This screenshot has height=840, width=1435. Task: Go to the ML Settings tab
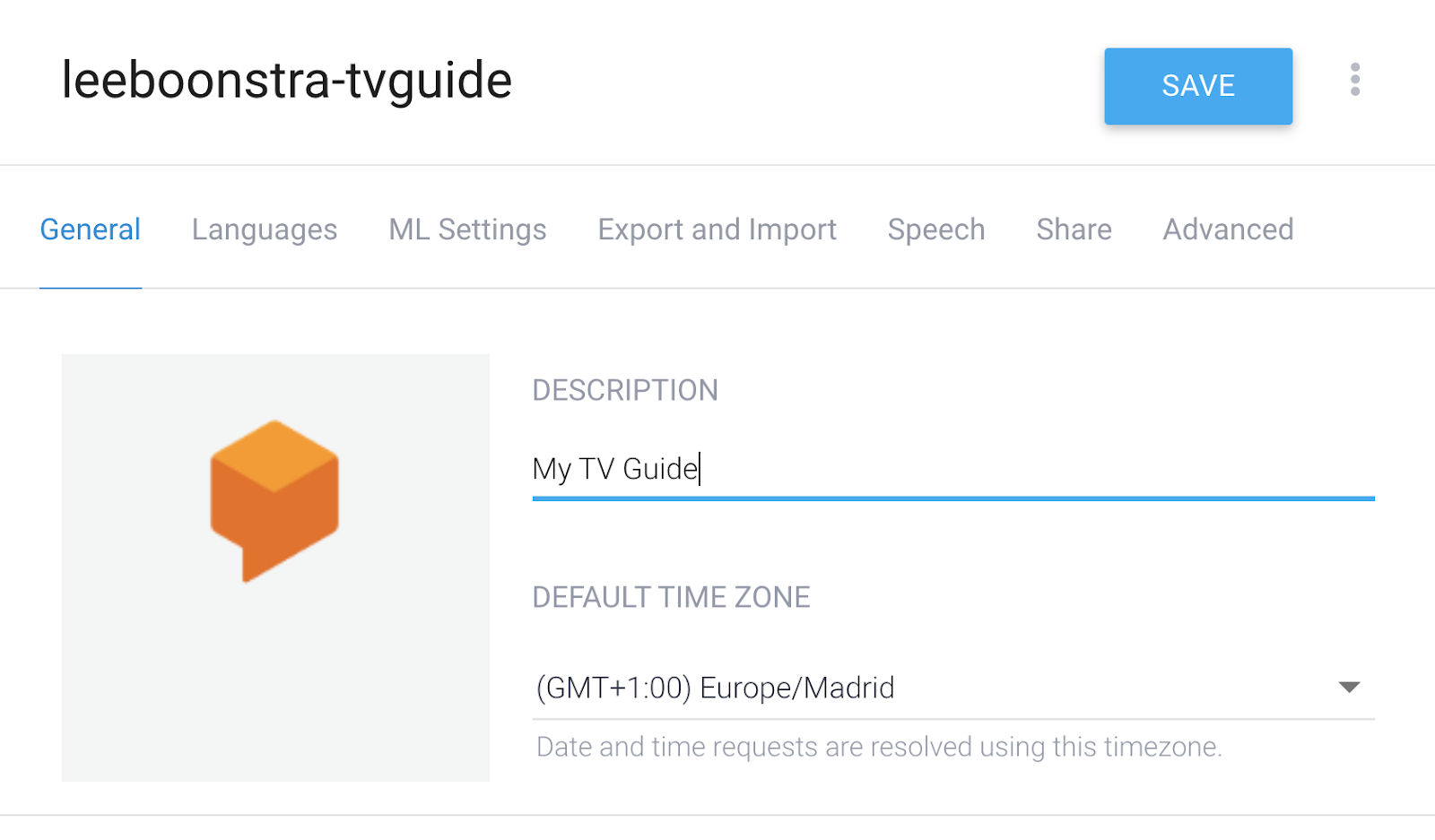(467, 229)
